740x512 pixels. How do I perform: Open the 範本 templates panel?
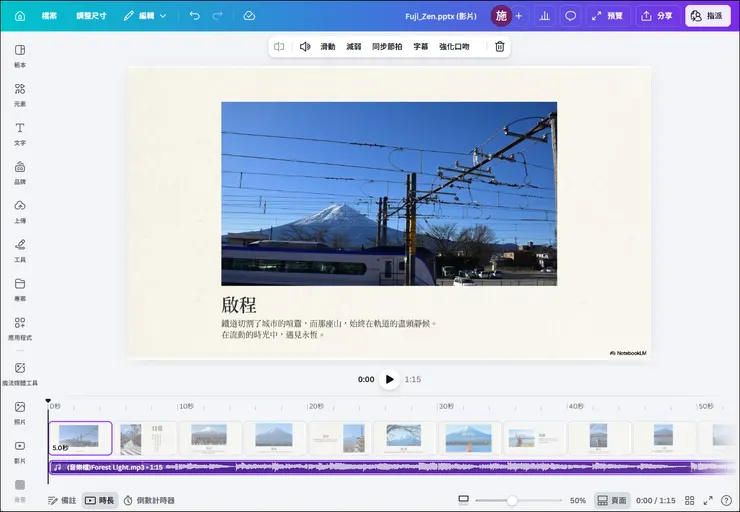point(20,56)
